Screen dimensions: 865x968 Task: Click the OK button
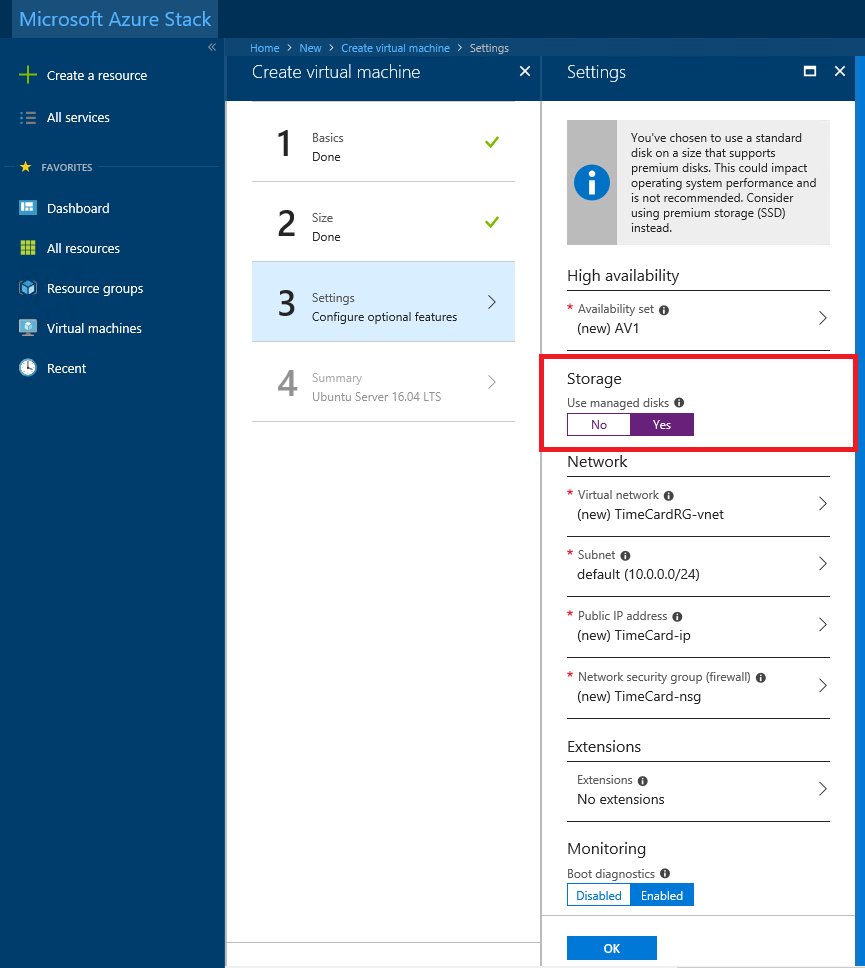click(x=611, y=947)
